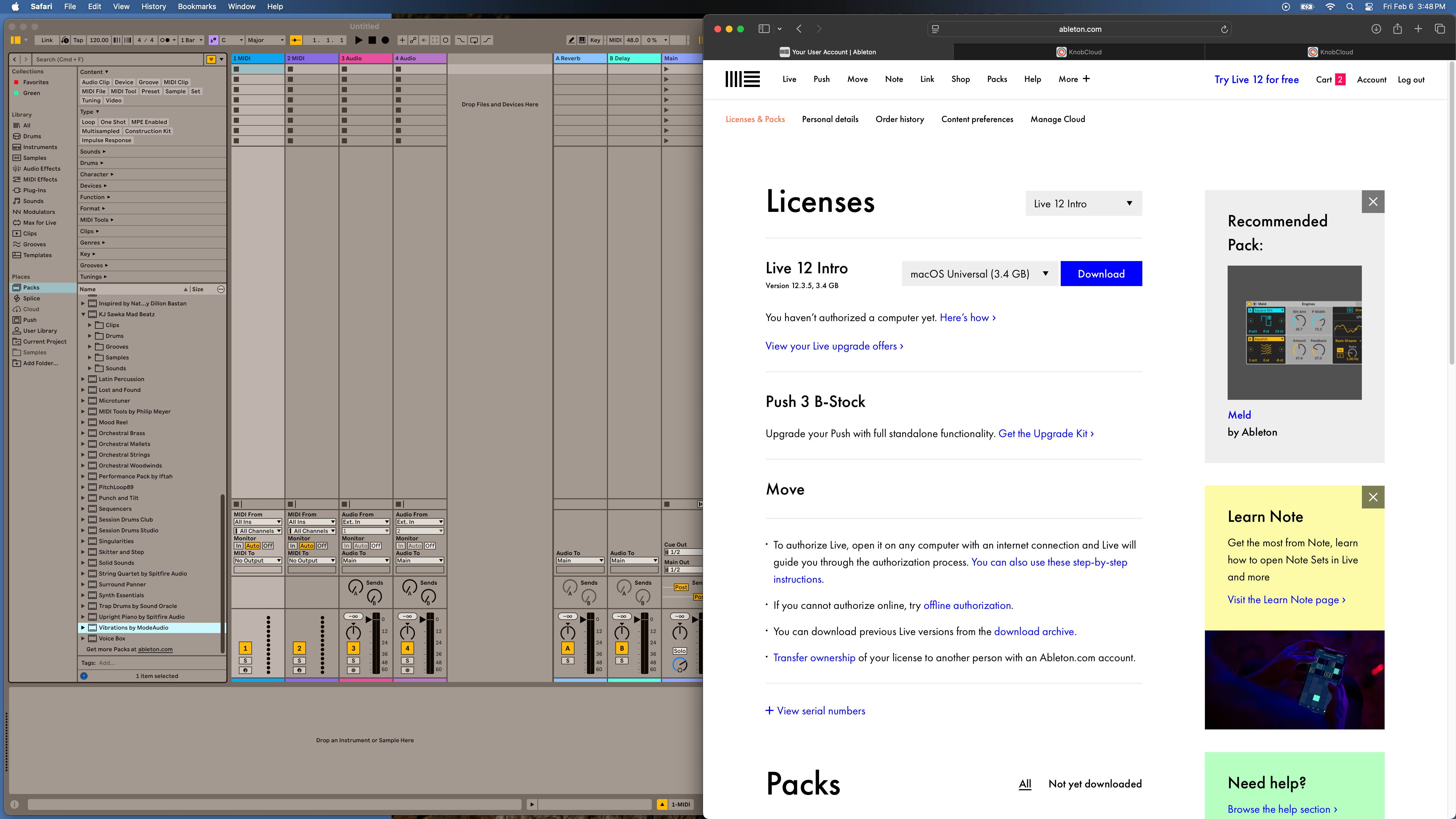Open the Bookmarks menu in the menu bar
This screenshot has width=1456, height=819.
(197, 6)
